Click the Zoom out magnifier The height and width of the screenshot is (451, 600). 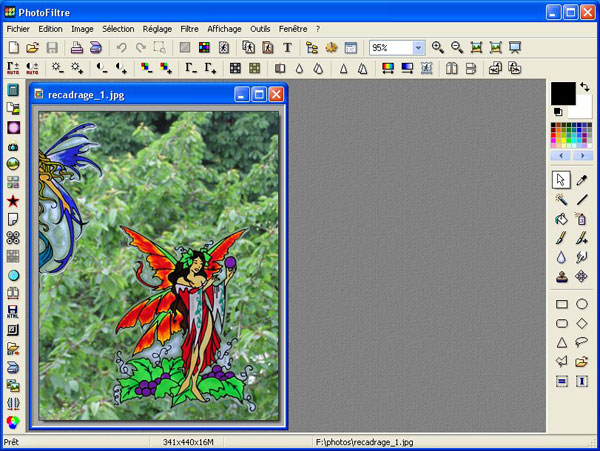click(x=457, y=47)
